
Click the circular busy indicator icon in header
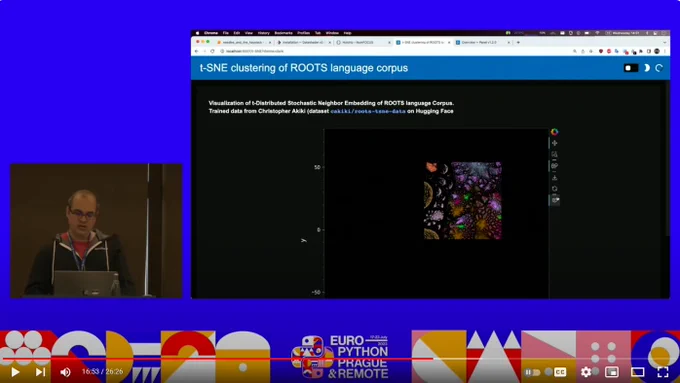(659, 68)
